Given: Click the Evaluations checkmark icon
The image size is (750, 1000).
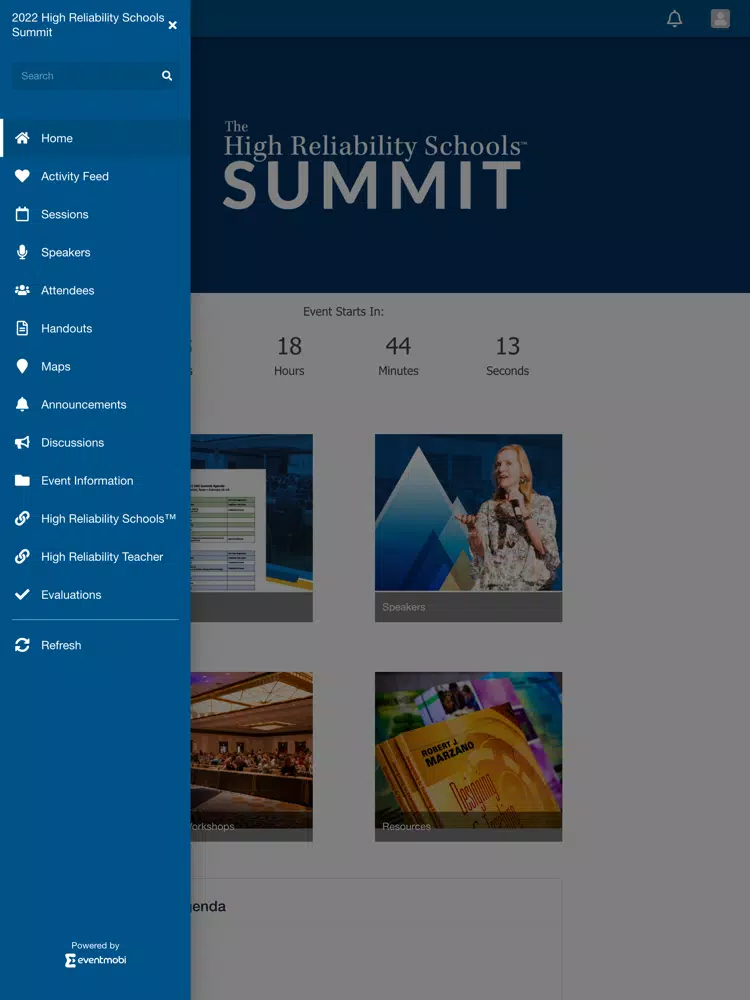Looking at the screenshot, I should (x=22, y=594).
